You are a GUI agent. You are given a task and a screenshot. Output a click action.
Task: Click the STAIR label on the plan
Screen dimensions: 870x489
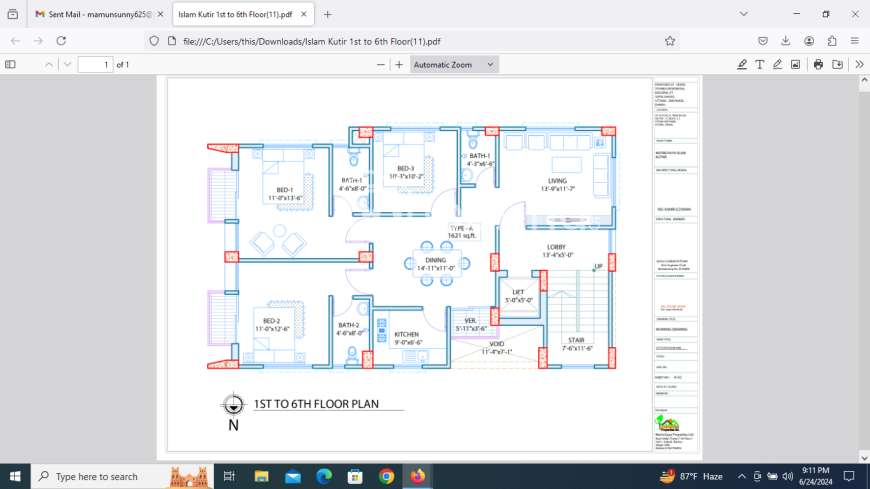[x=576, y=340]
